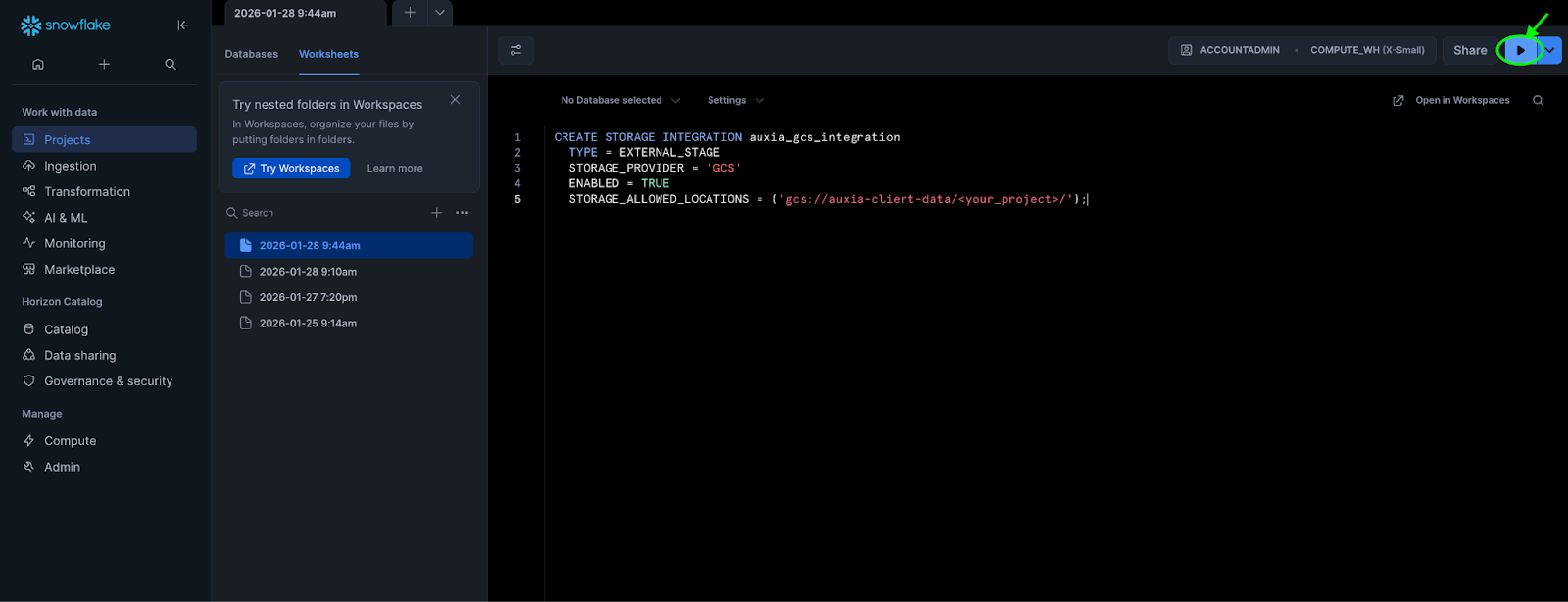The image size is (1568, 602).
Task: Go to the home icon in sidebar
Action: [x=38, y=64]
